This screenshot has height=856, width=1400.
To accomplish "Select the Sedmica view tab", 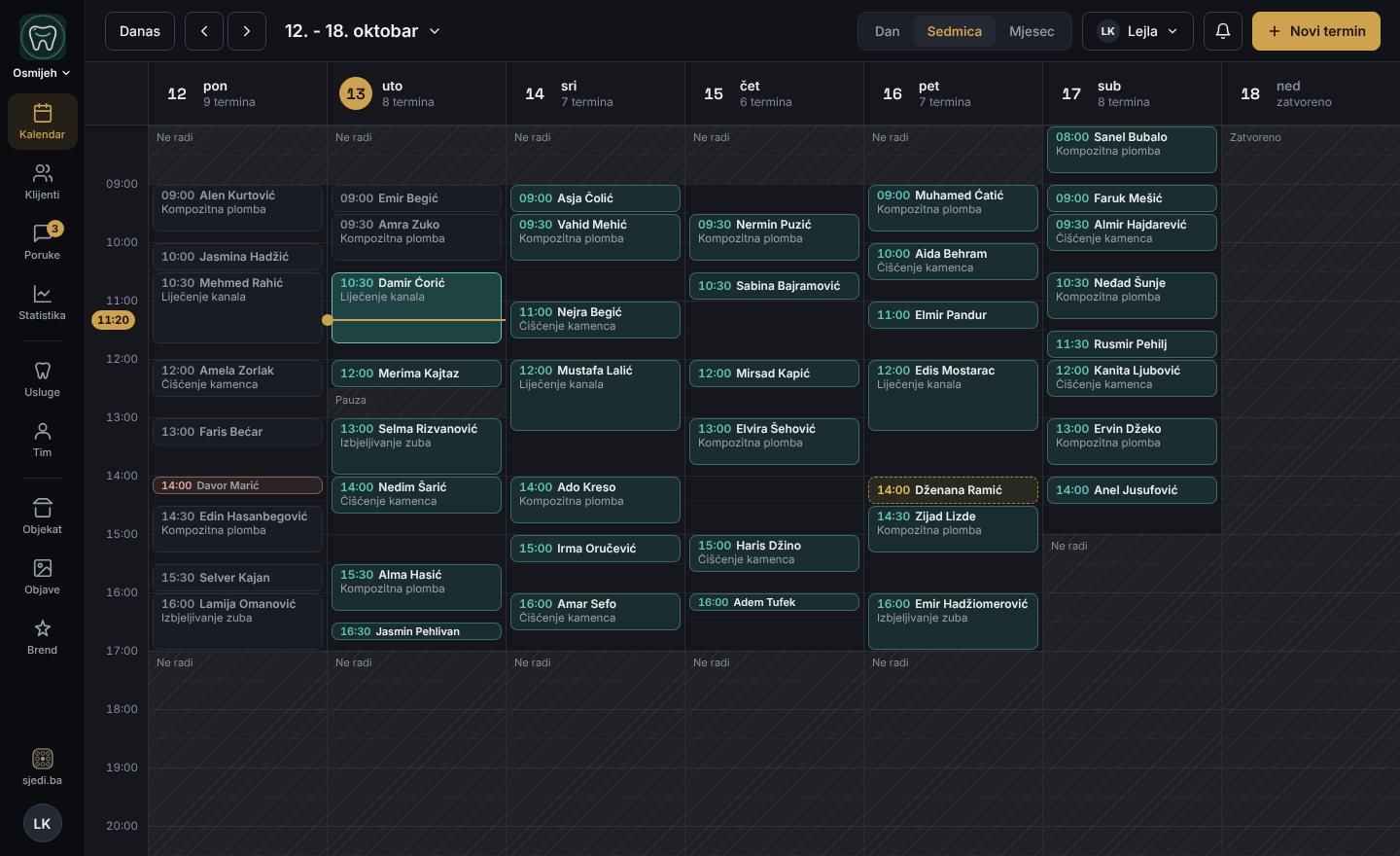I will click(955, 31).
